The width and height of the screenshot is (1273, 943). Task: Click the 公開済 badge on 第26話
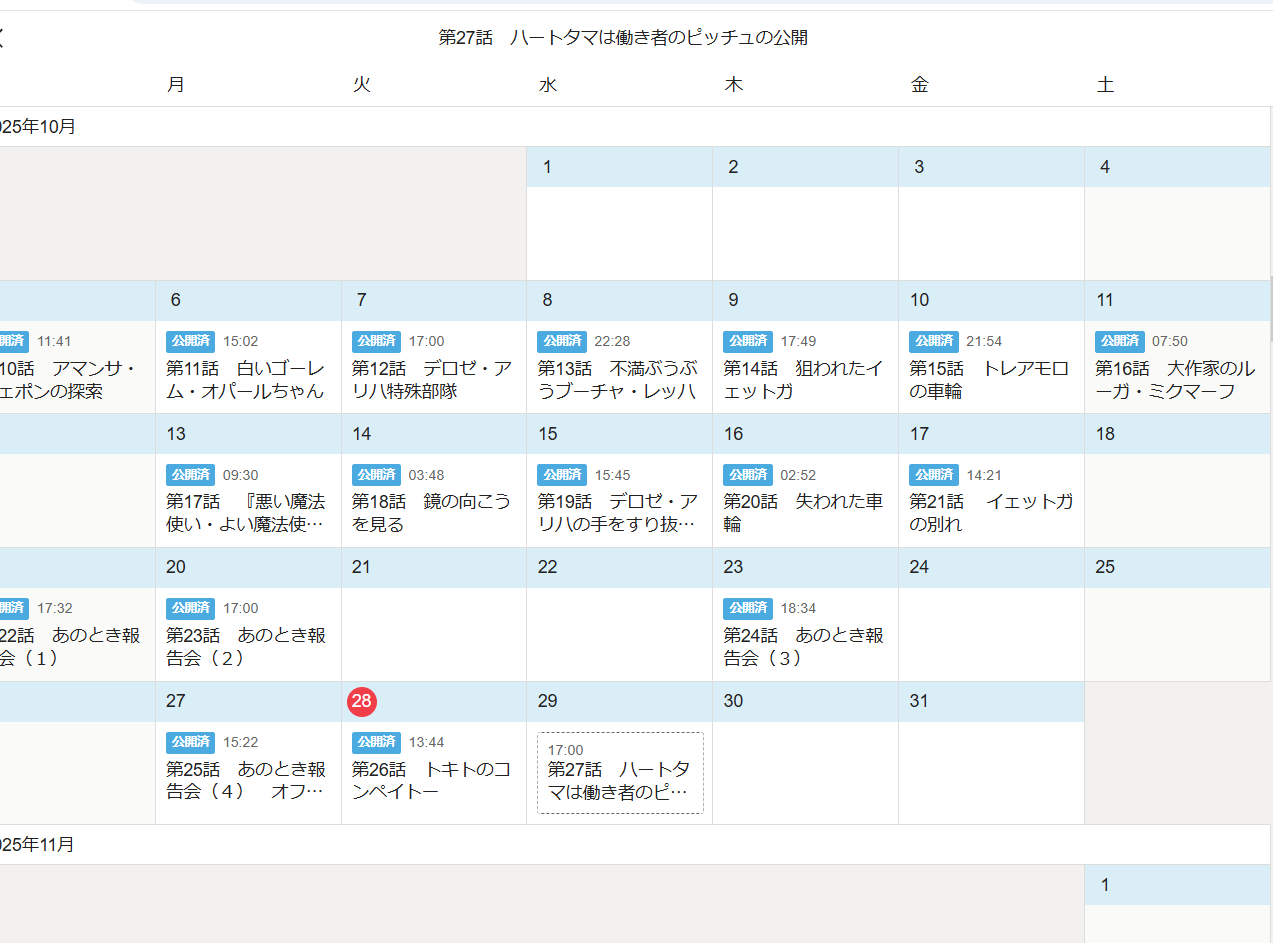pos(376,742)
